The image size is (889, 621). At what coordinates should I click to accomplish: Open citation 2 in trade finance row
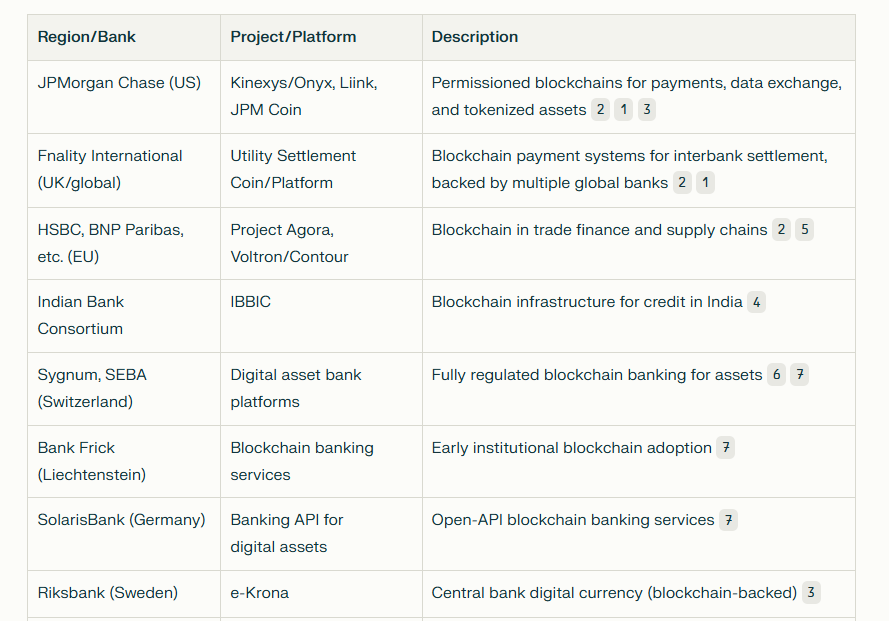tap(781, 230)
